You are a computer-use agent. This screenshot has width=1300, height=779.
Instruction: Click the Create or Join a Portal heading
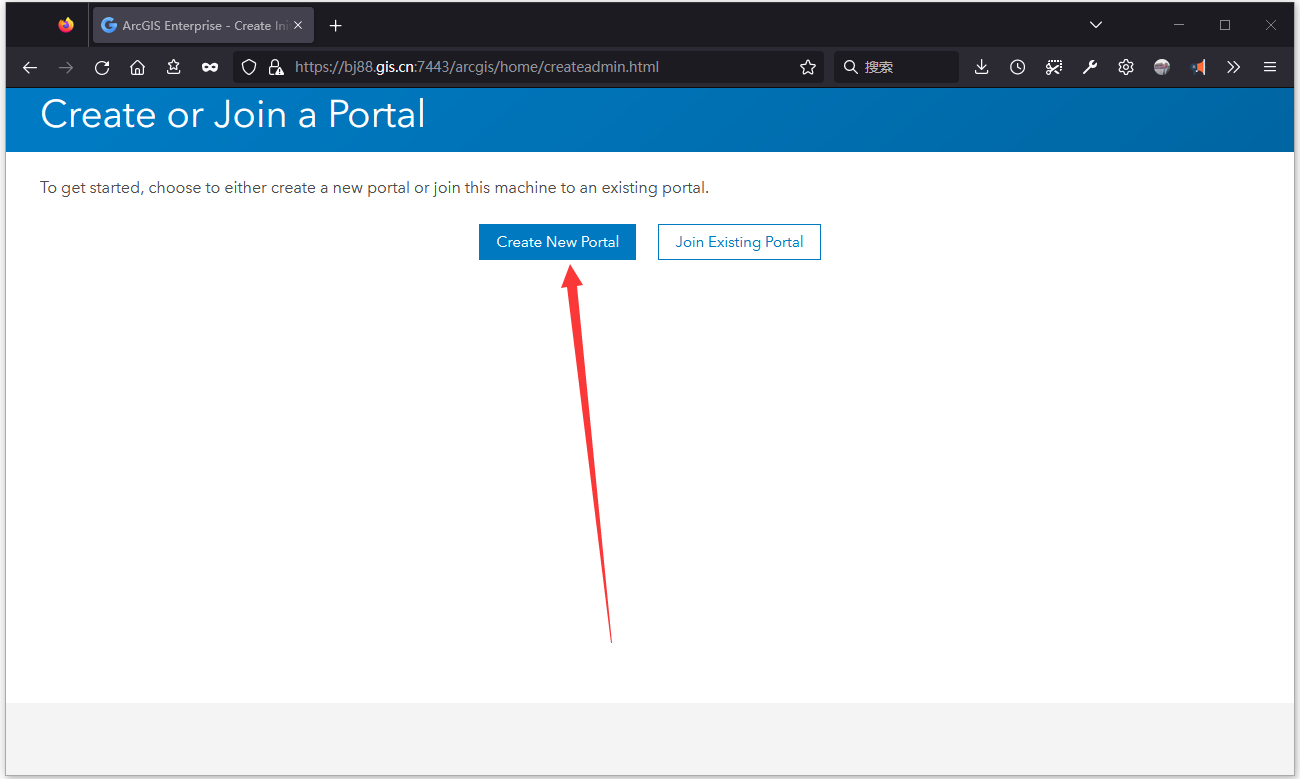(233, 114)
